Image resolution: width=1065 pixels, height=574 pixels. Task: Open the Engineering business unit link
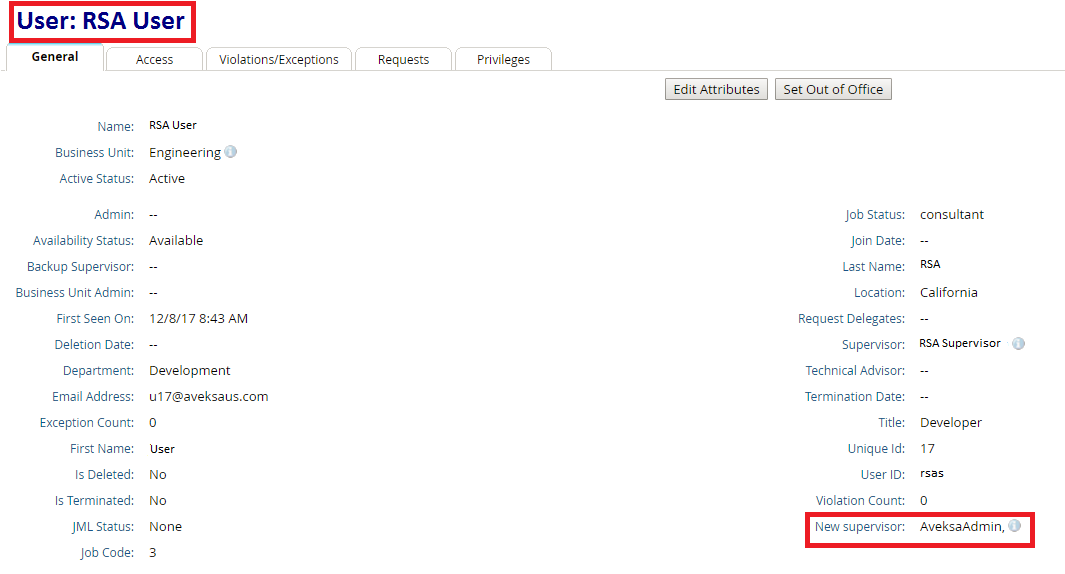click(x=184, y=153)
